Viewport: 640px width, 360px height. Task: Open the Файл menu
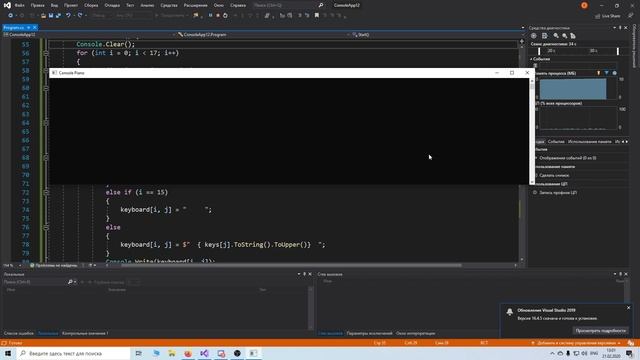(x=20, y=5)
